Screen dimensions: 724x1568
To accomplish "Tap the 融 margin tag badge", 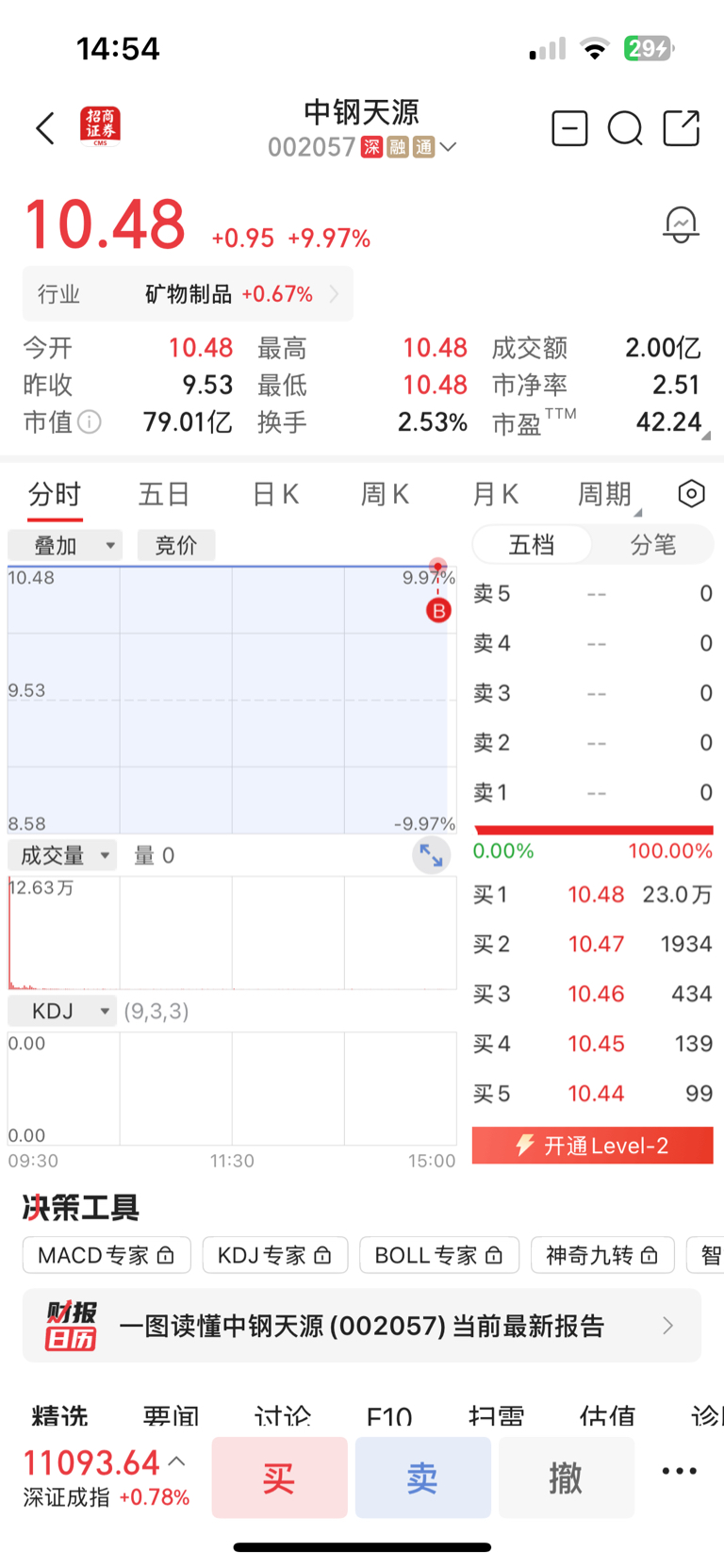I will (x=398, y=147).
